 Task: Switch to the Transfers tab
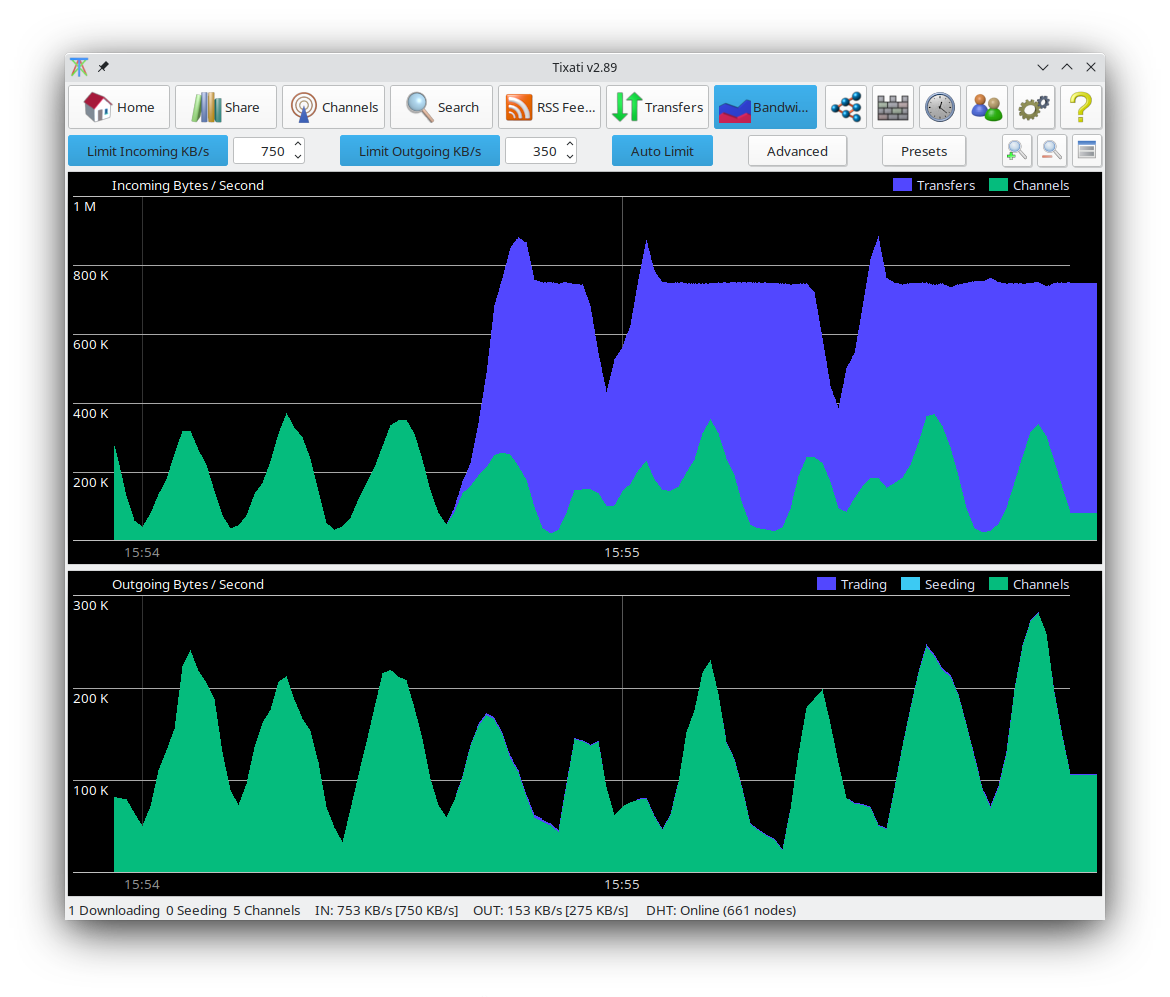[x=657, y=106]
